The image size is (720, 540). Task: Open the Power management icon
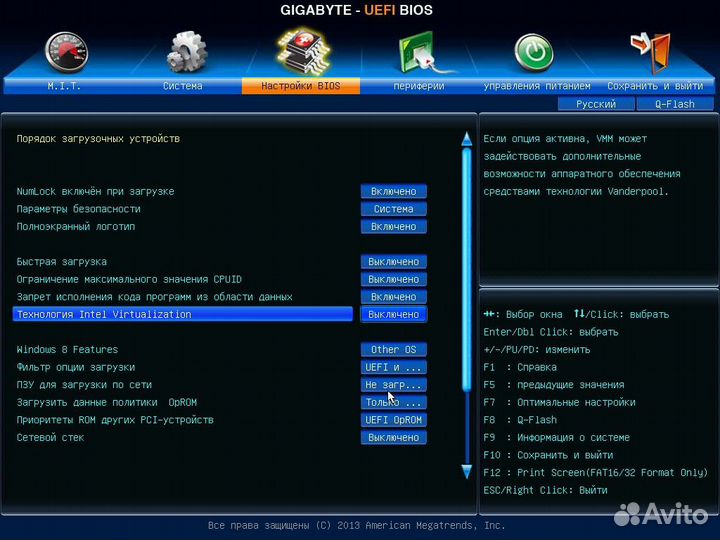coord(534,52)
